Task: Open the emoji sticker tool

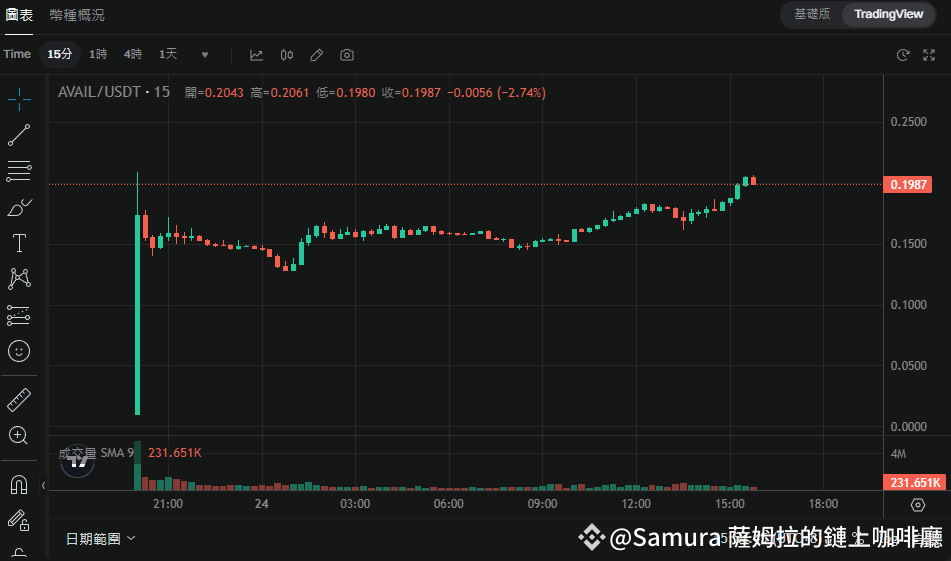Action: click(x=19, y=351)
